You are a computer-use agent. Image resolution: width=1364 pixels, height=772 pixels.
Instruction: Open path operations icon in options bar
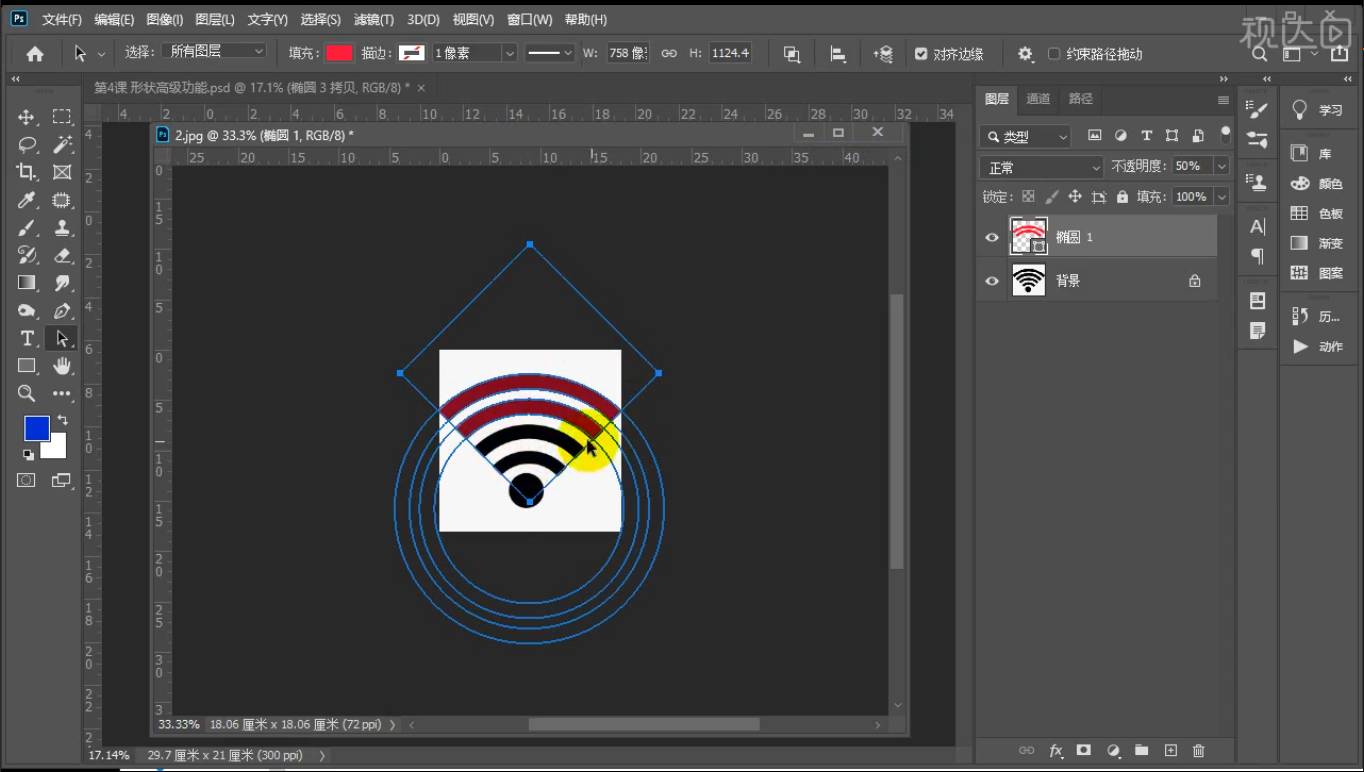click(x=792, y=54)
